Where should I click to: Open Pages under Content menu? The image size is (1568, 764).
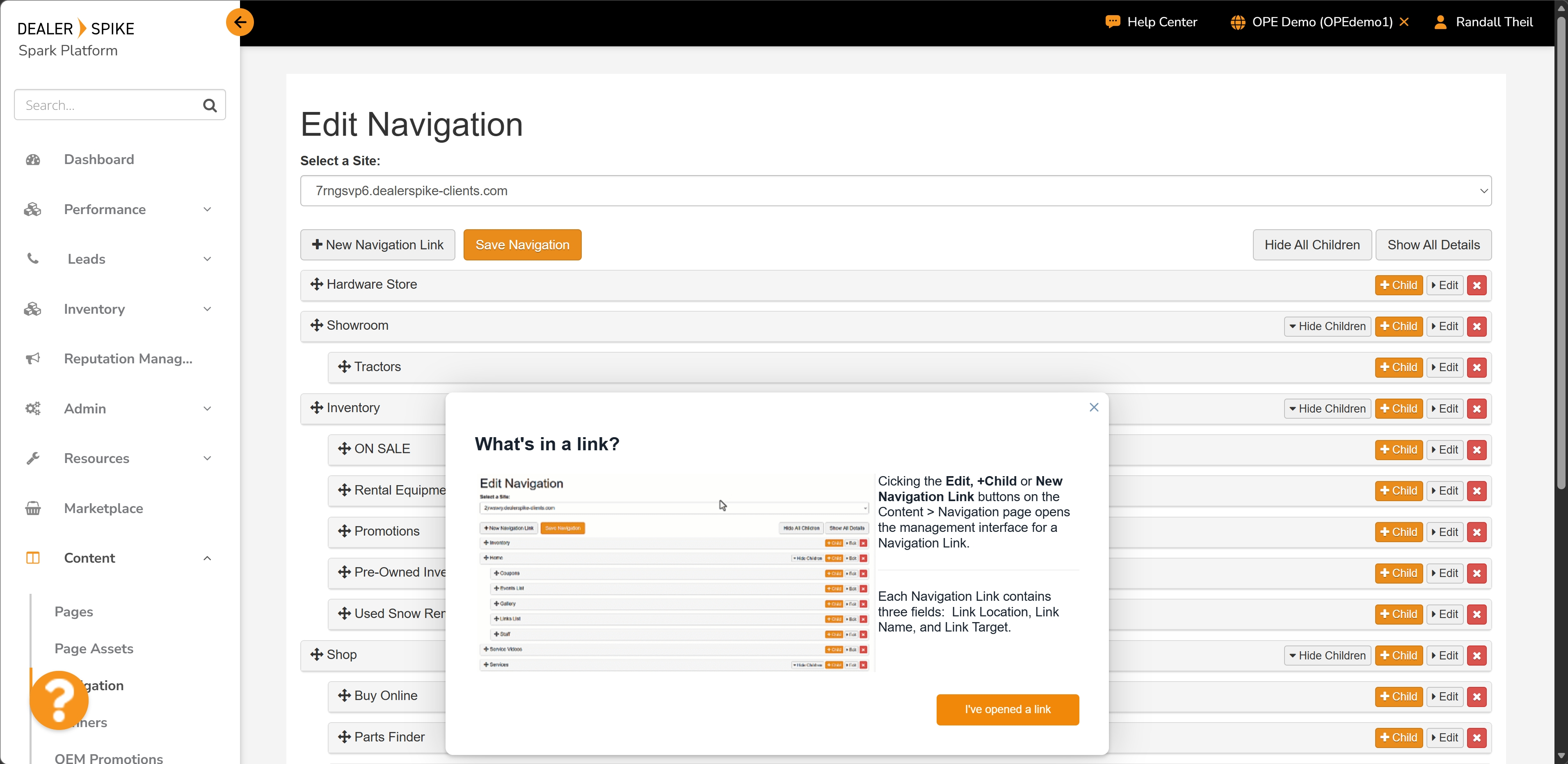click(x=74, y=611)
